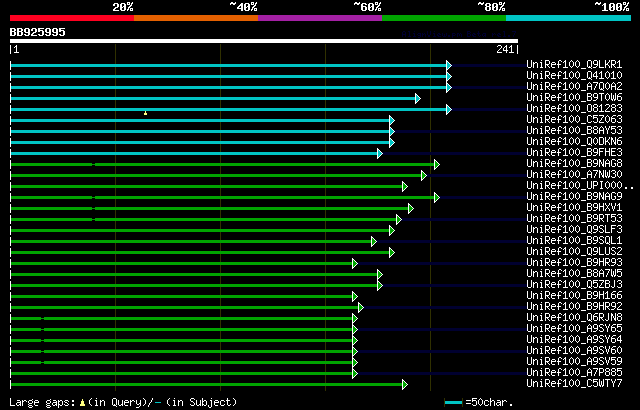Click the arrowhead ending the C5Z063 alignment bar
The width and height of the screenshot is (640, 410).
click(x=392, y=120)
